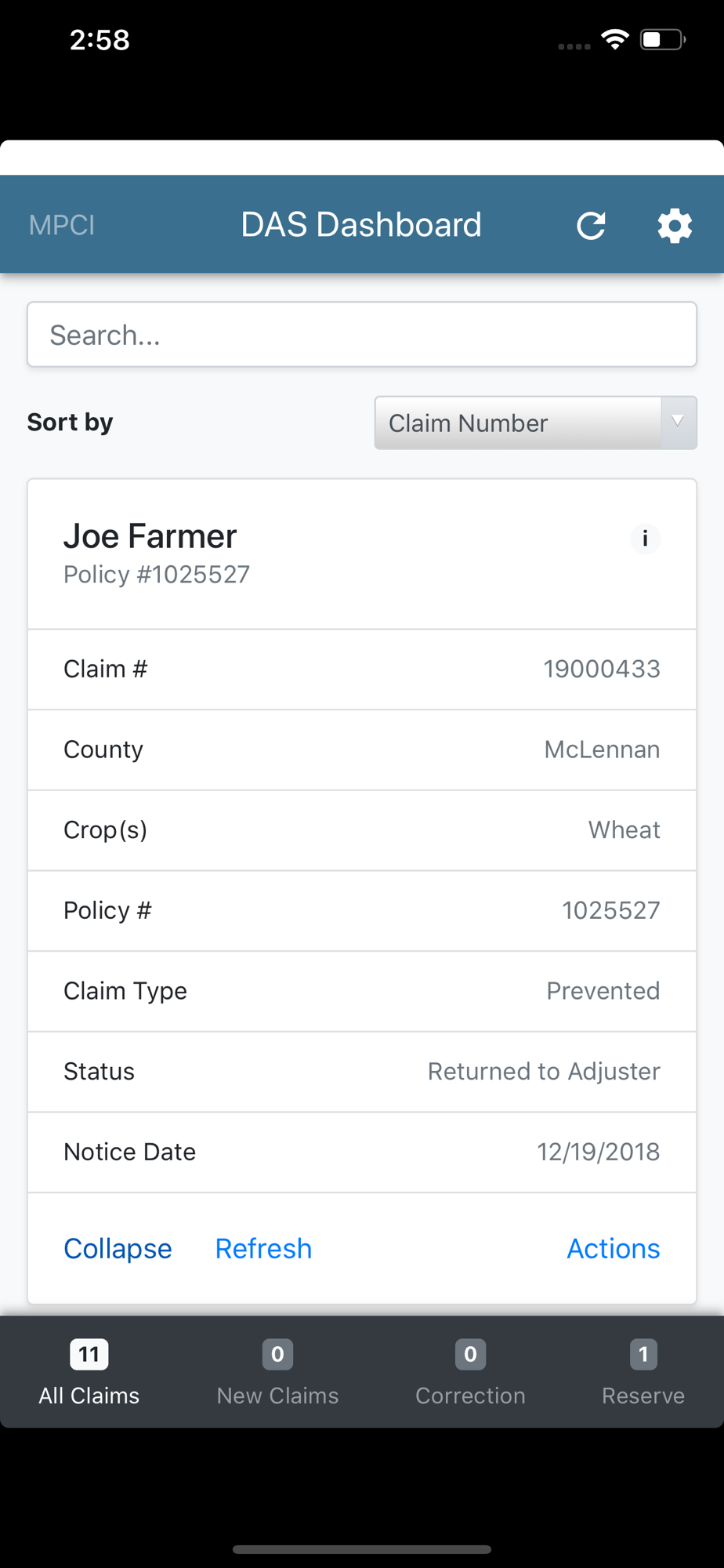This screenshot has width=724, height=1568.
Task: Open the Actions menu for claim
Action: click(614, 1248)
